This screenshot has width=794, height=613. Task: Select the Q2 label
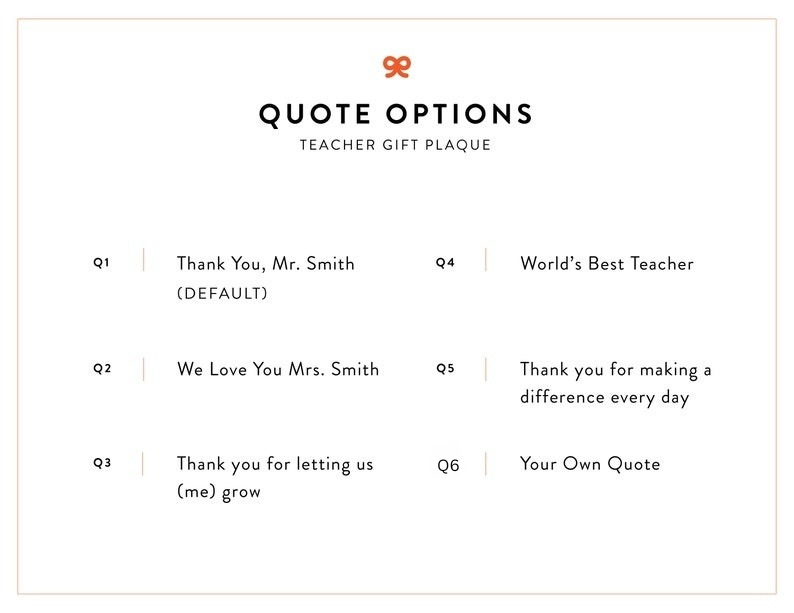click(102, 368)
